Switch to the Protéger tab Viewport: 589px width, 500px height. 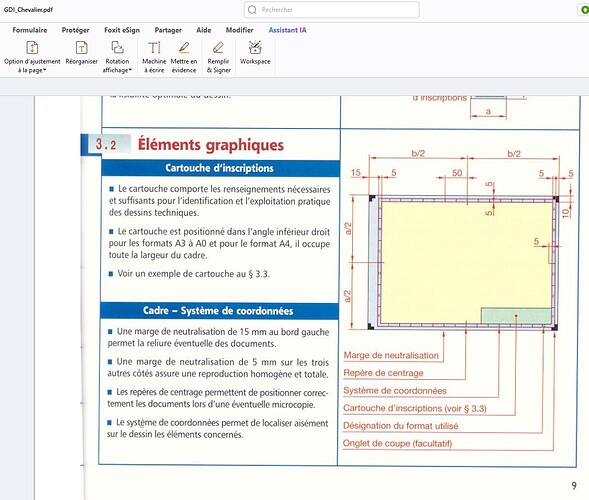(76, 30)
